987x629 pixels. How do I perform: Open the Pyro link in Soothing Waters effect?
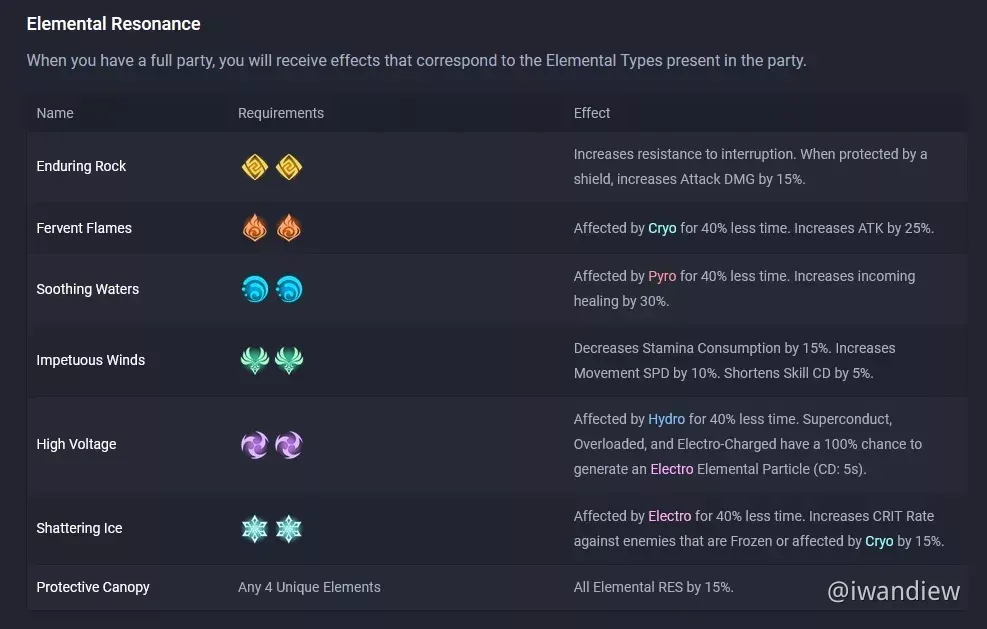point(662,276)
